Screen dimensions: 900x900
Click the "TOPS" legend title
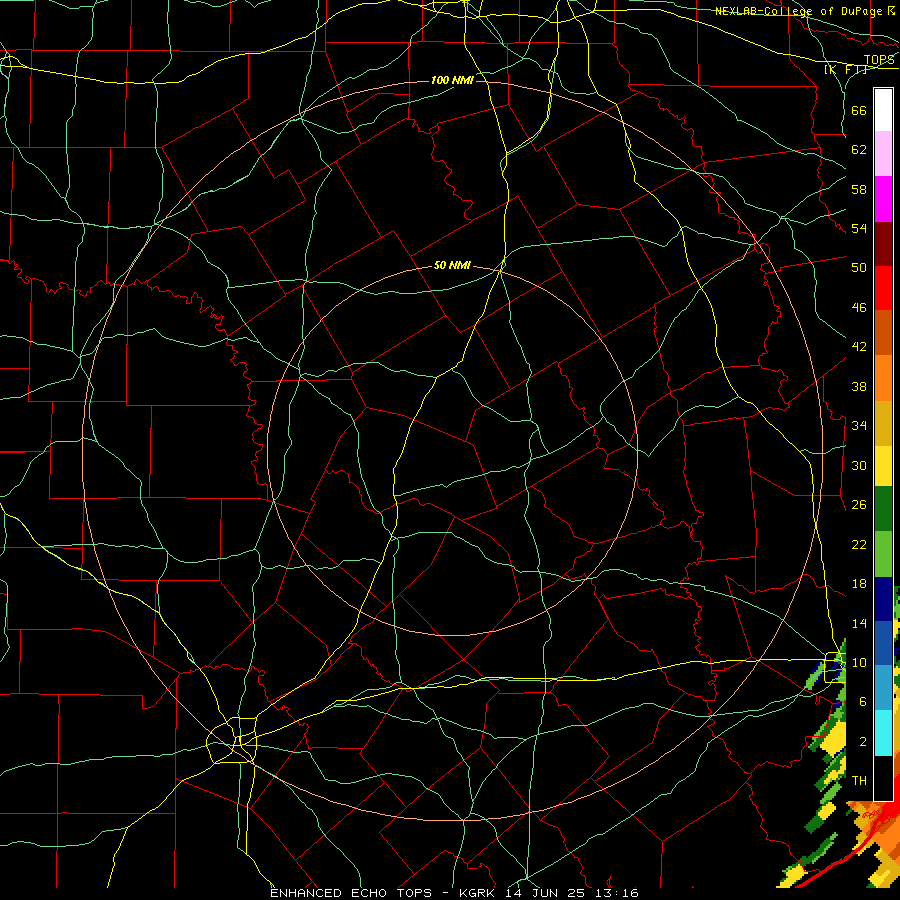(879, 60)
